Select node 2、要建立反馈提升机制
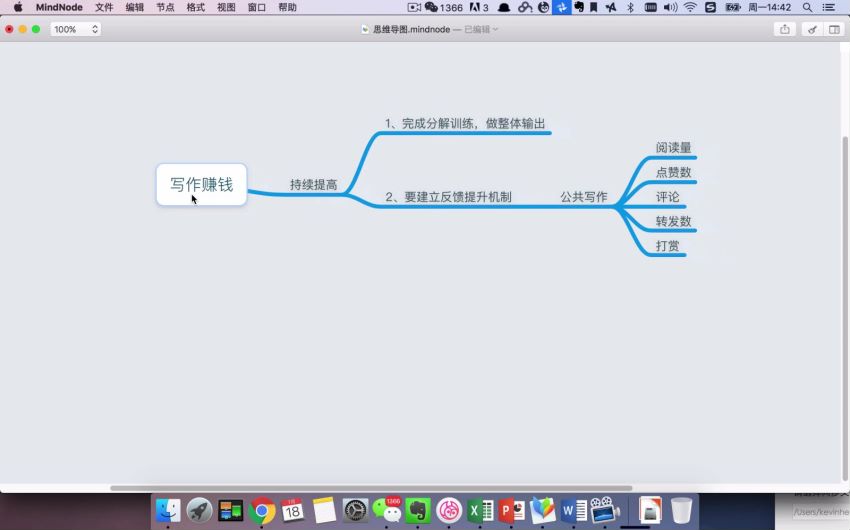The height and width of the screenshot is (530, 850). click(448, 197)
